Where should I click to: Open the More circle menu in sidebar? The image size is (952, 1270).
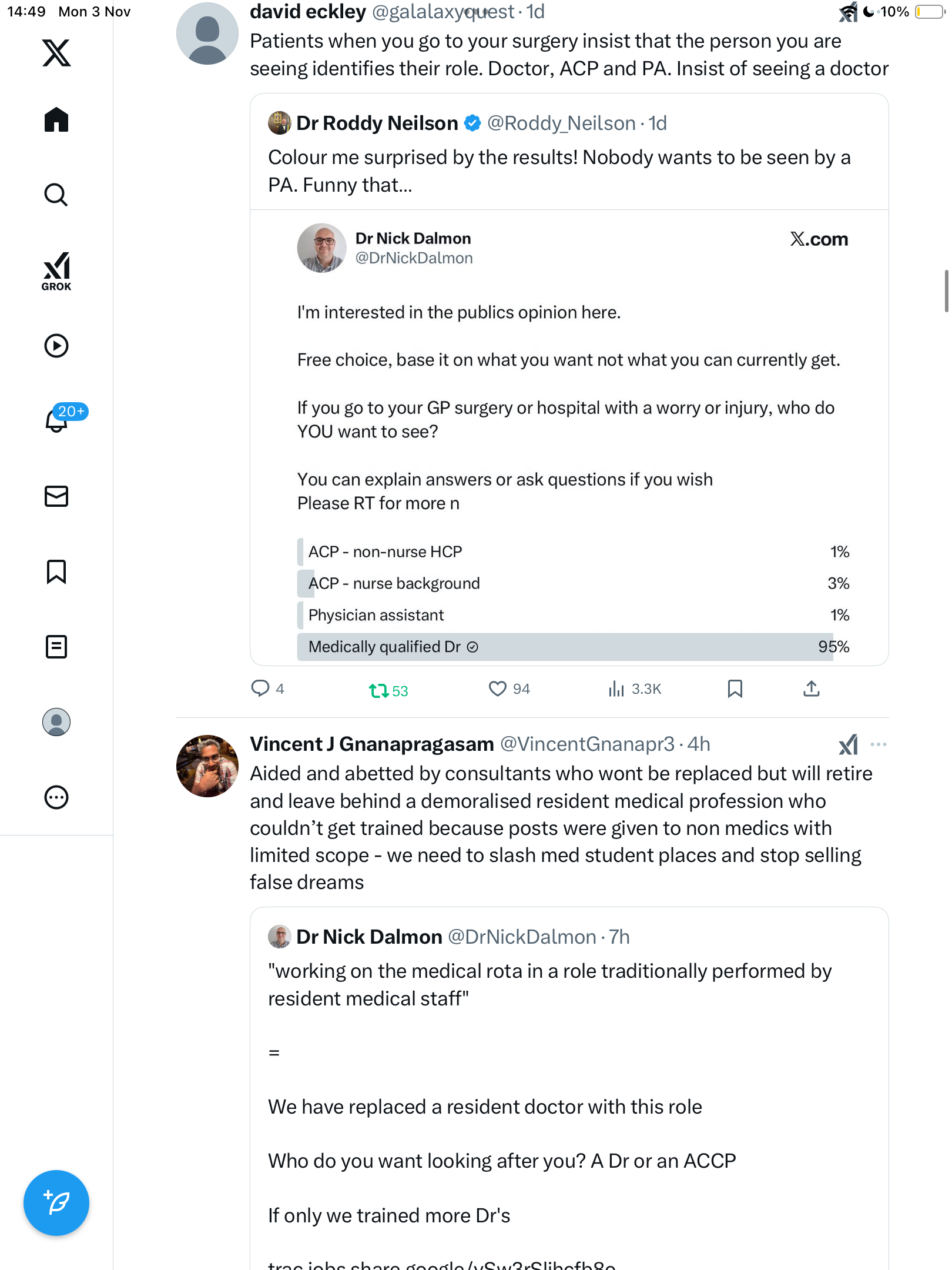[x=56, y=797]
